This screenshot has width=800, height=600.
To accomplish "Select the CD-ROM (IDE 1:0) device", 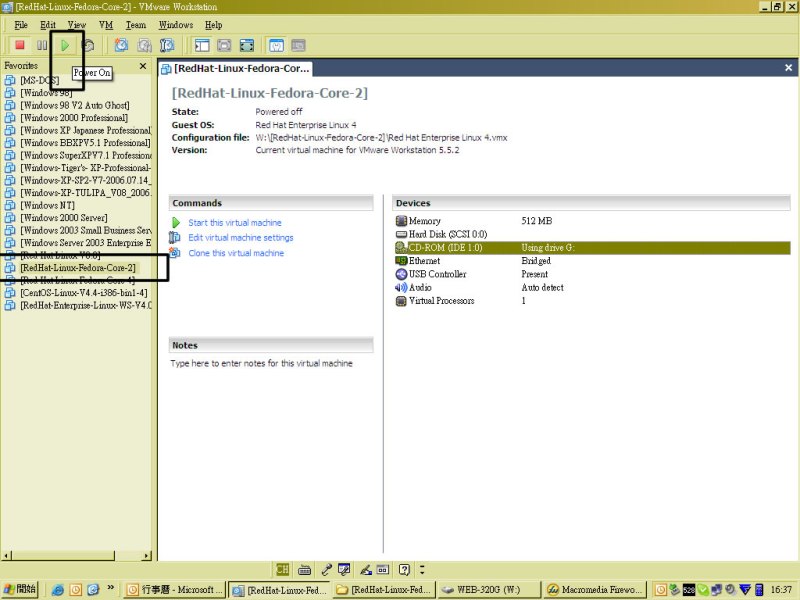I will coord(592,247).
